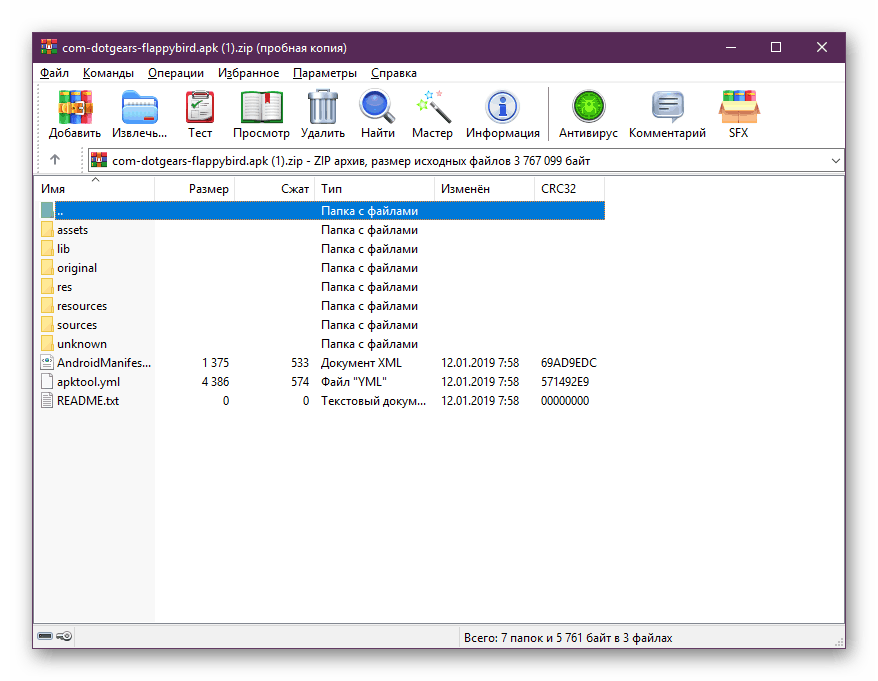Click the 00000000 CRC32 value

coord(564,401)
